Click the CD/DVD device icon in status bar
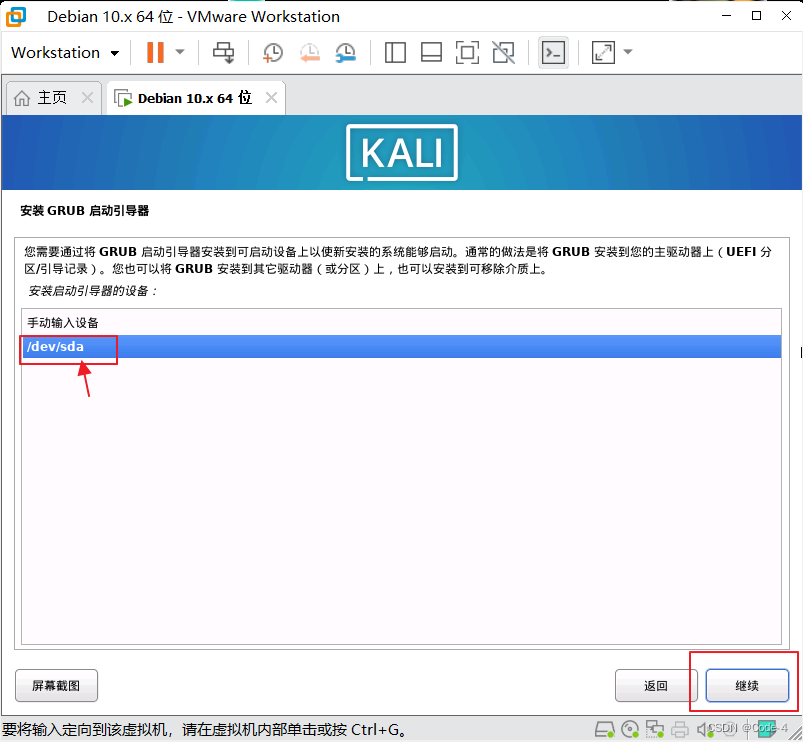Viewport: 803px width, 742px height. click(x=630, y=728)
